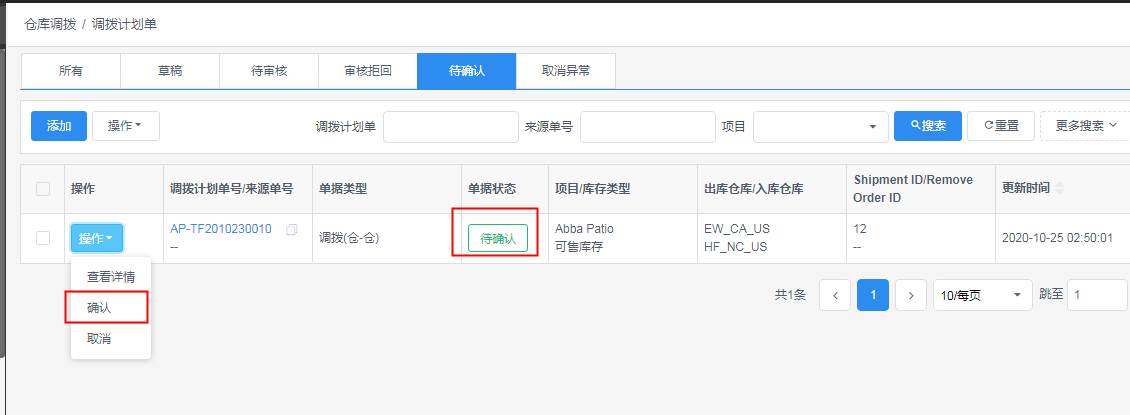
Task: Click the 待确认 status badge
Action: click(x=498, y=238)
